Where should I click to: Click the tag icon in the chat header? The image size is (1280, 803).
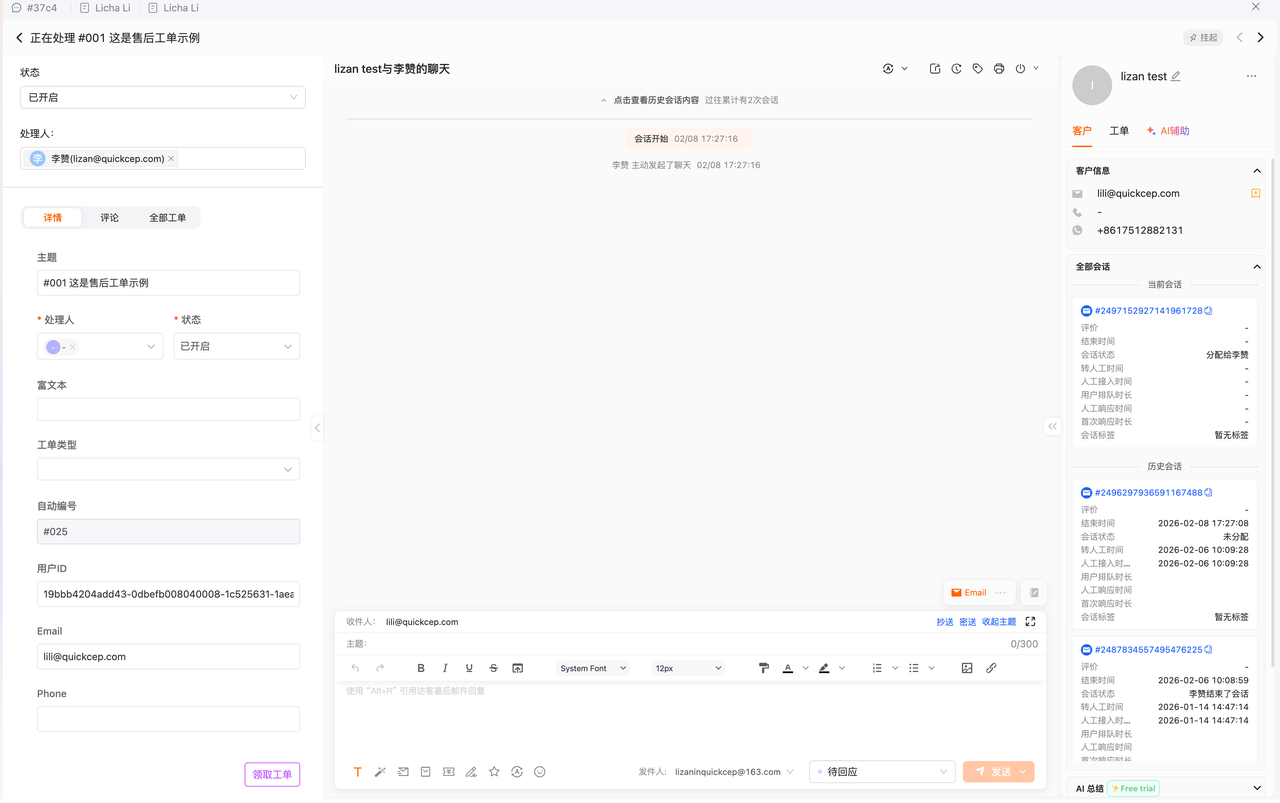[x=978, y=69]
